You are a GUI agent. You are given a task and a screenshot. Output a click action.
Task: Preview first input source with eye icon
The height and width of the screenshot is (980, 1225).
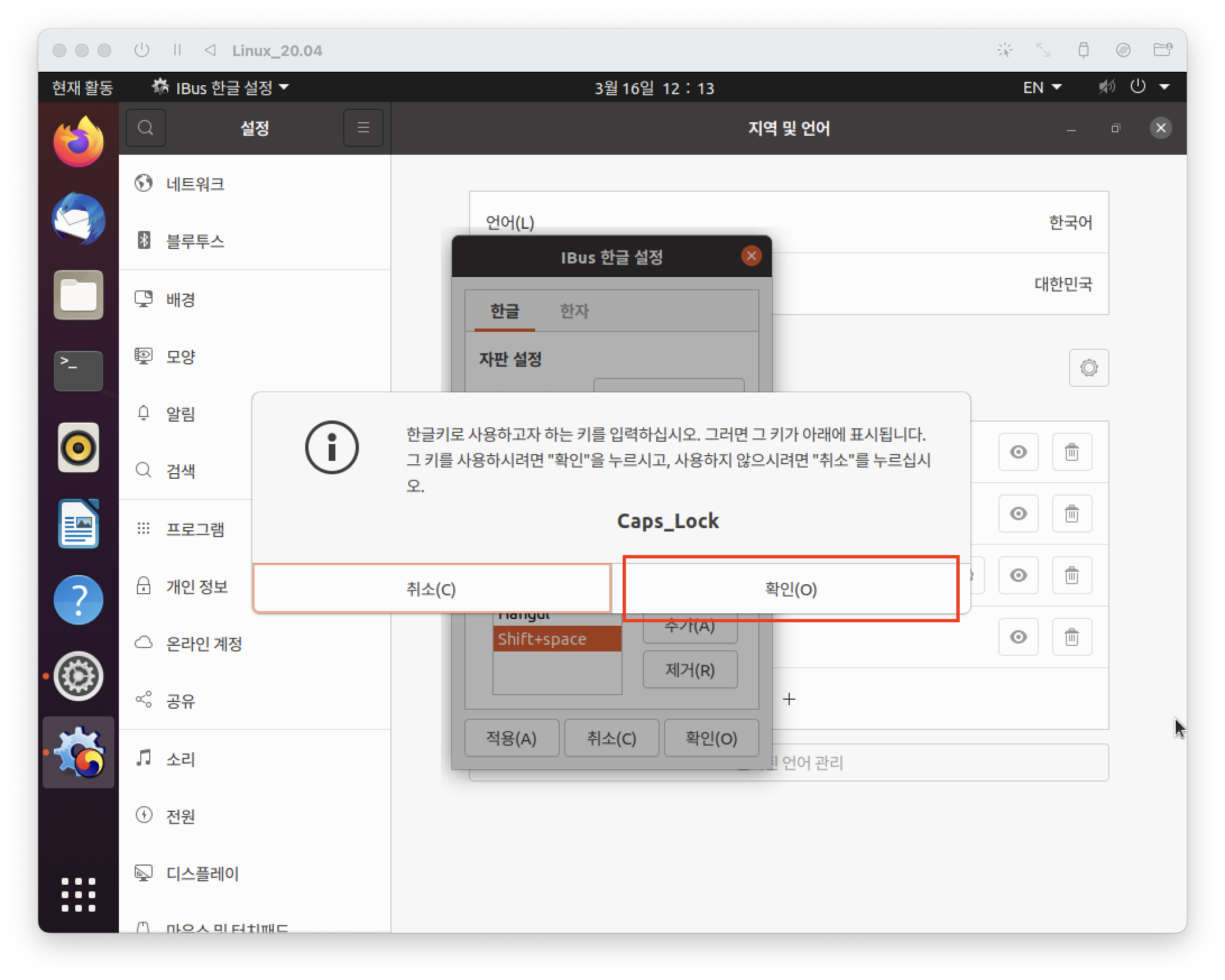[x=1018, y=452]
